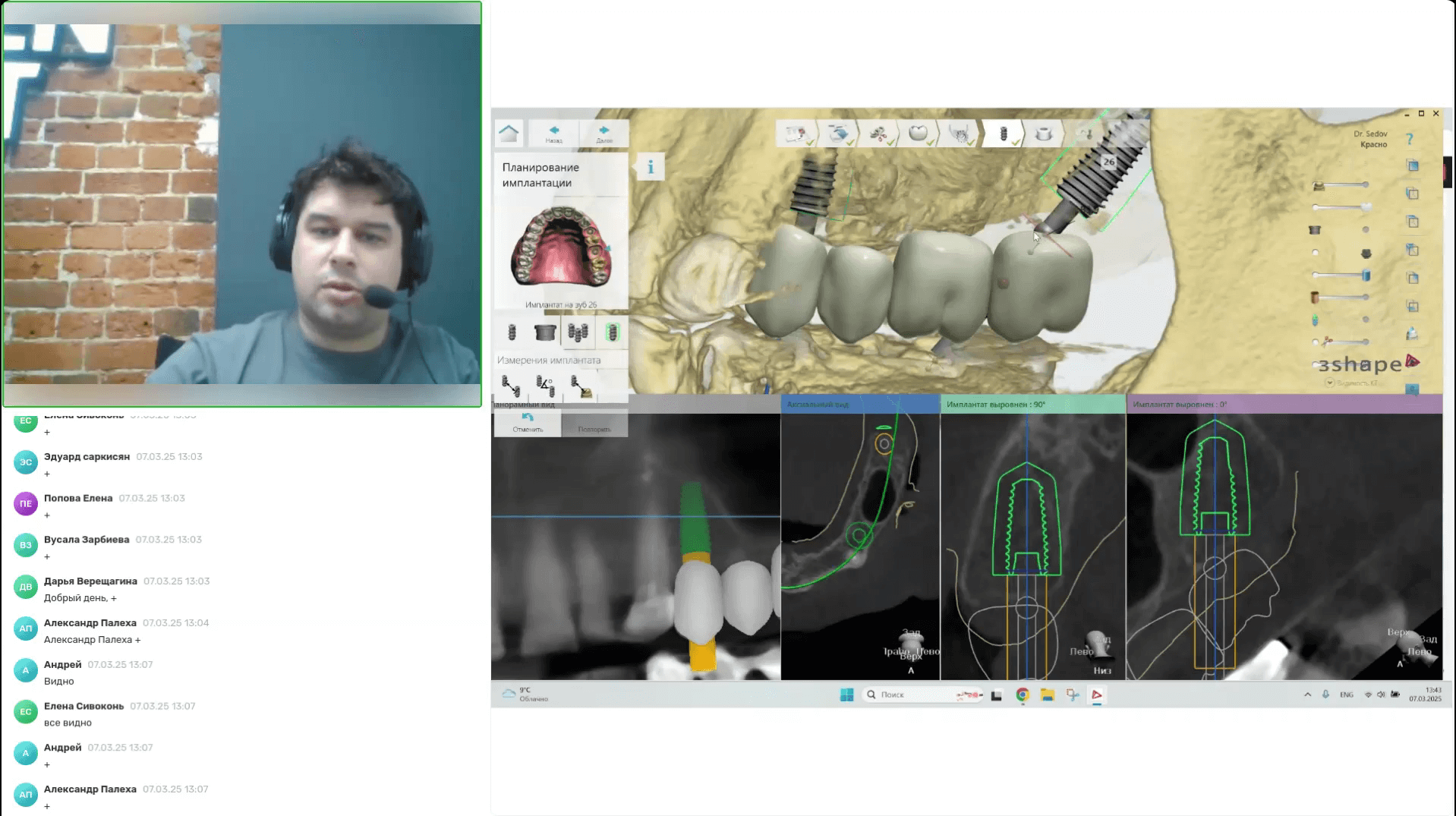Toggle visibility dot beside the green implant icon

coord(1366,320)
